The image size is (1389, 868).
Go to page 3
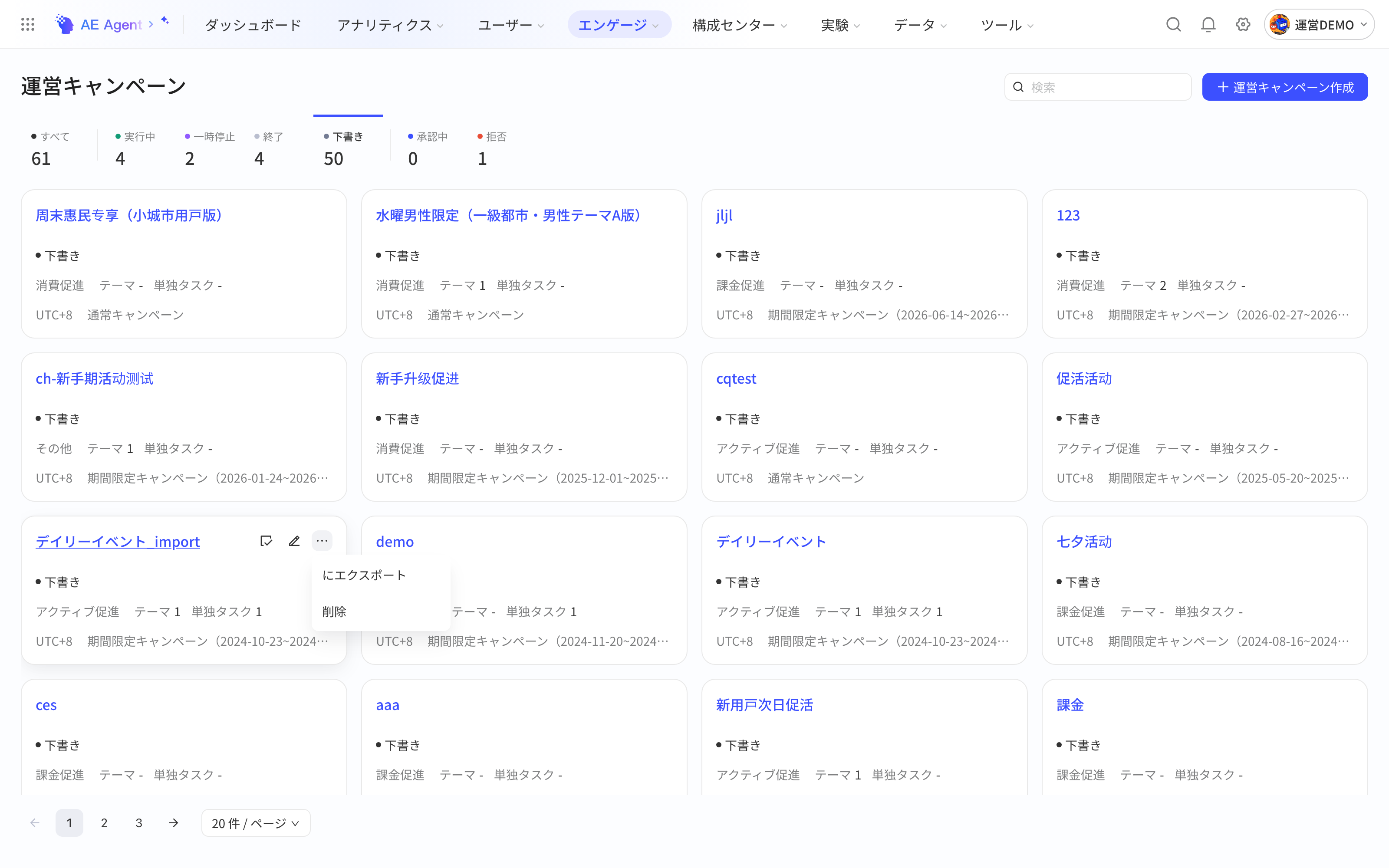(x=139, y=823)
